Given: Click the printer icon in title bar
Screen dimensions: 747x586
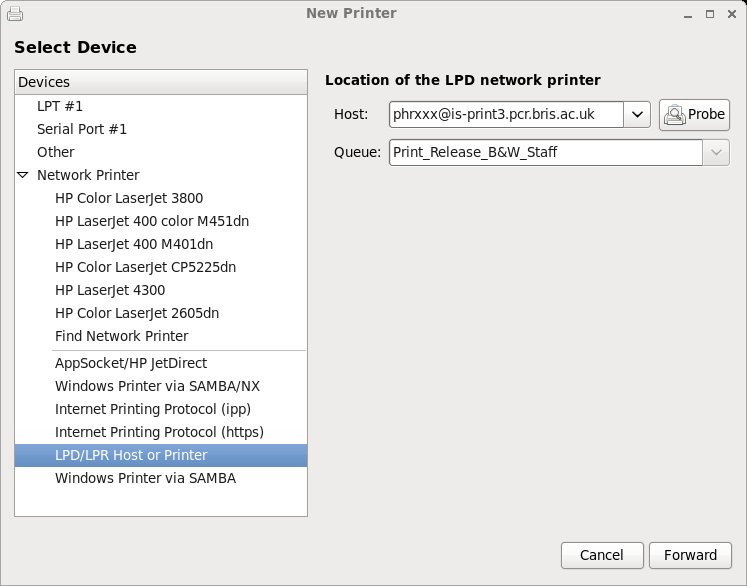Looking at the screenshot, I should pos(15,14).
